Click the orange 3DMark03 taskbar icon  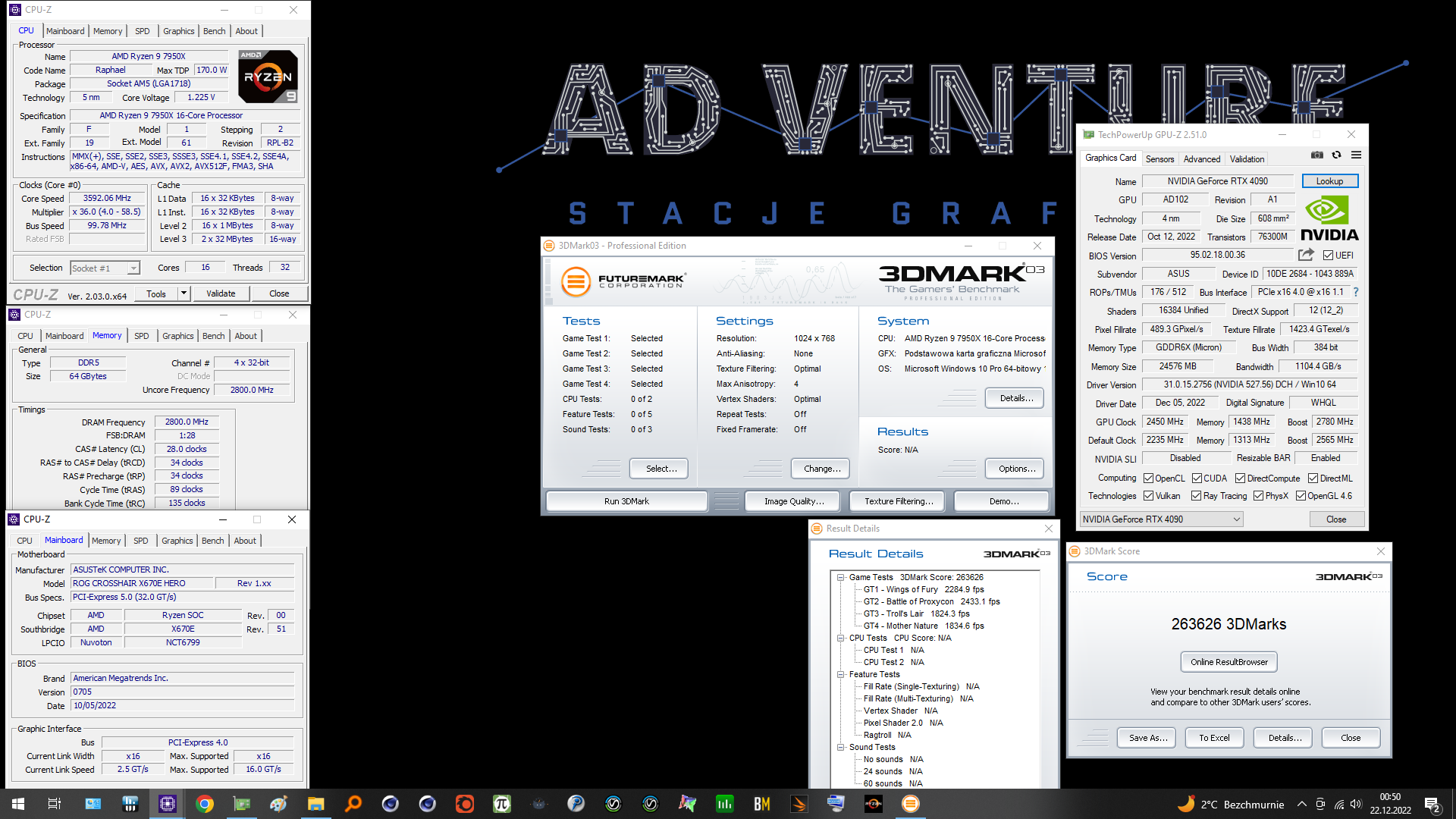(x=911, y=804)
